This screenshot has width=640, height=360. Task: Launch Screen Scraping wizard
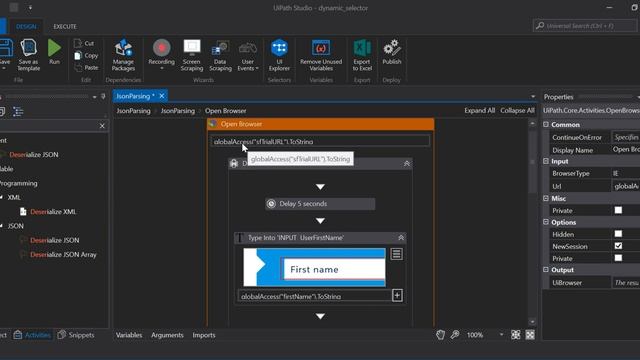192,55
